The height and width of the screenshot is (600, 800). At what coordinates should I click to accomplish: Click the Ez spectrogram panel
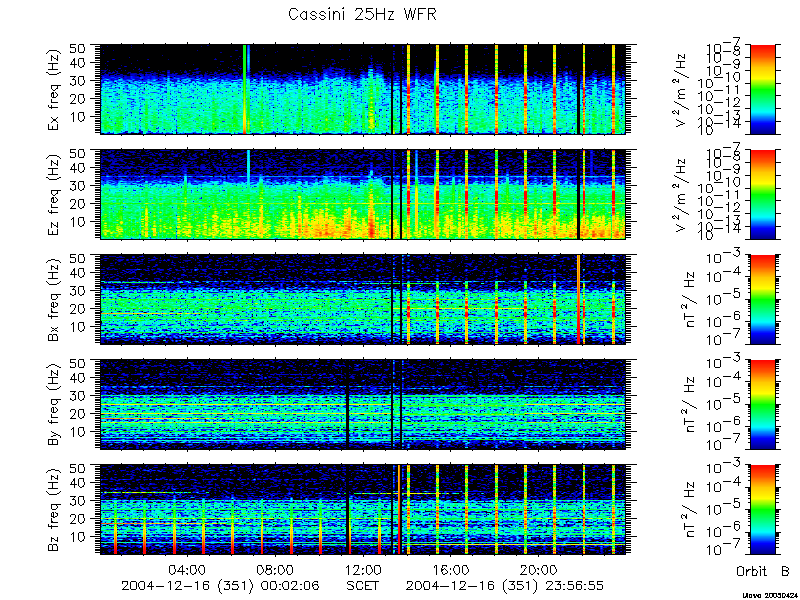pos(363,194)
